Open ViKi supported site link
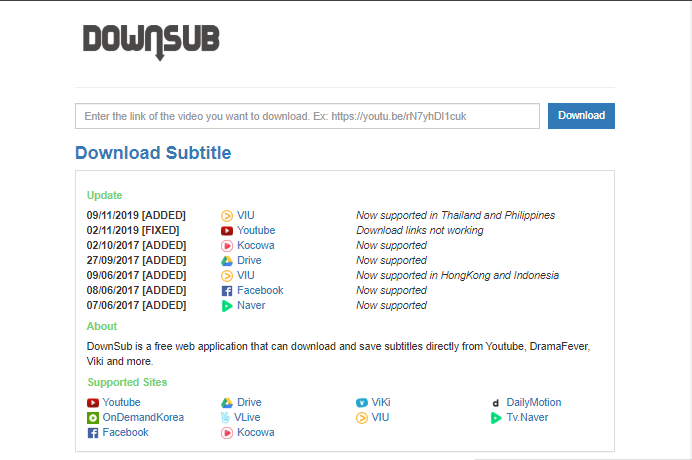The image size is (692, 460). (x=381, y=402)
